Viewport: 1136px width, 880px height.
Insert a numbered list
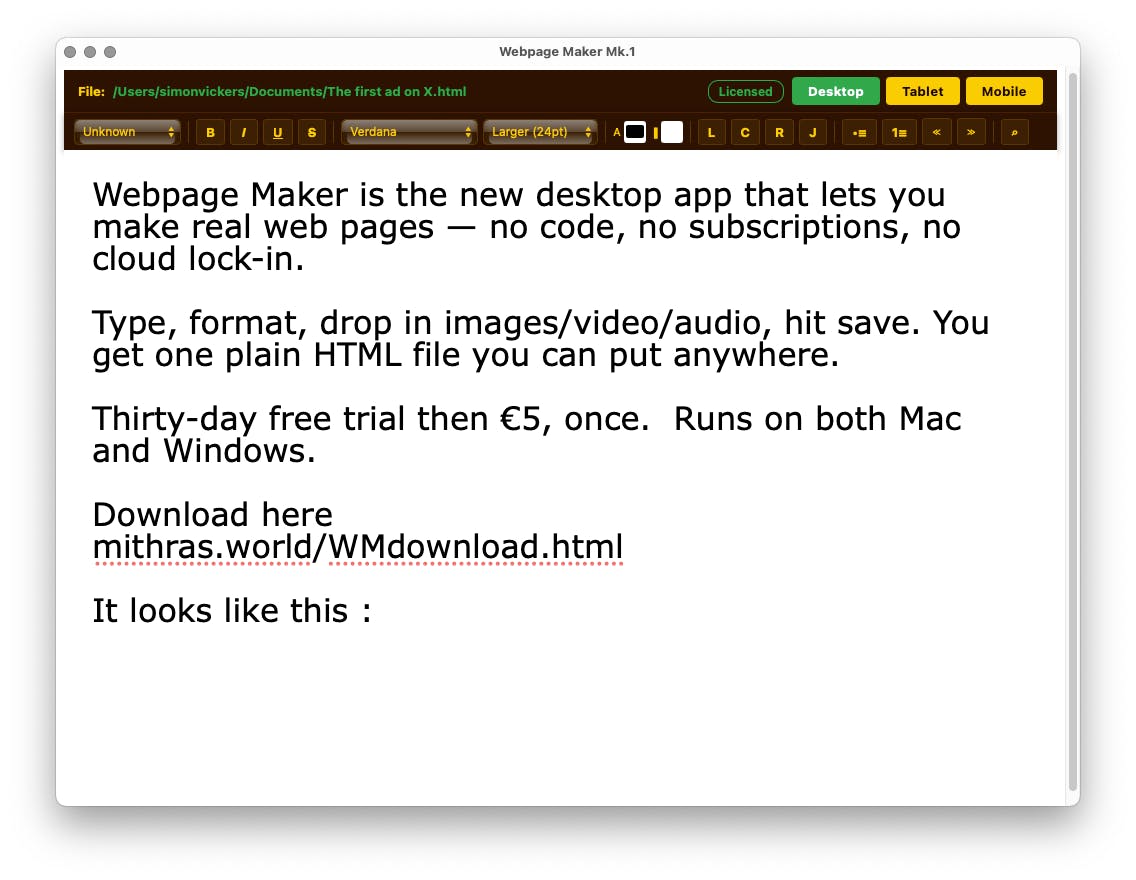pyautogui.click(x=899, y=133)
